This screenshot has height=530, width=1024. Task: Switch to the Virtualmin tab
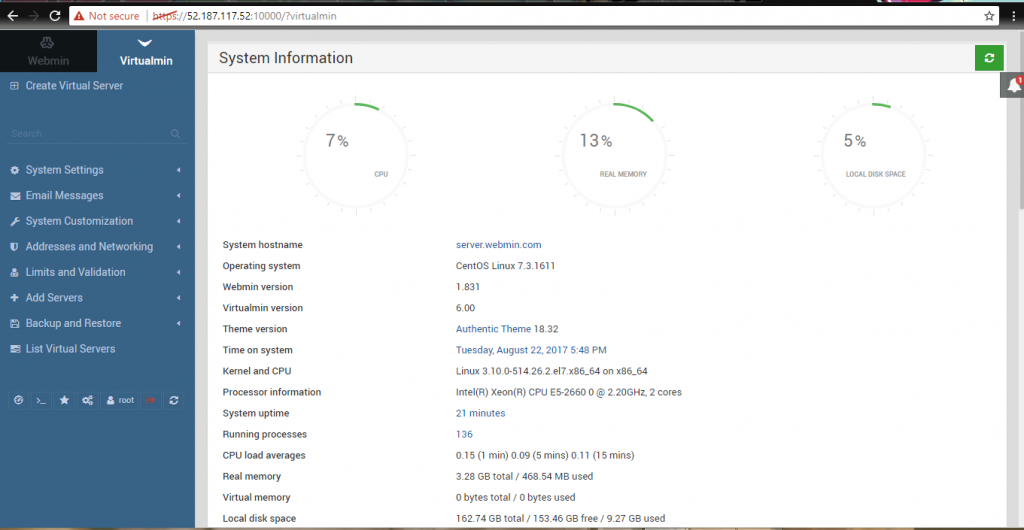[x=146, y=51]
